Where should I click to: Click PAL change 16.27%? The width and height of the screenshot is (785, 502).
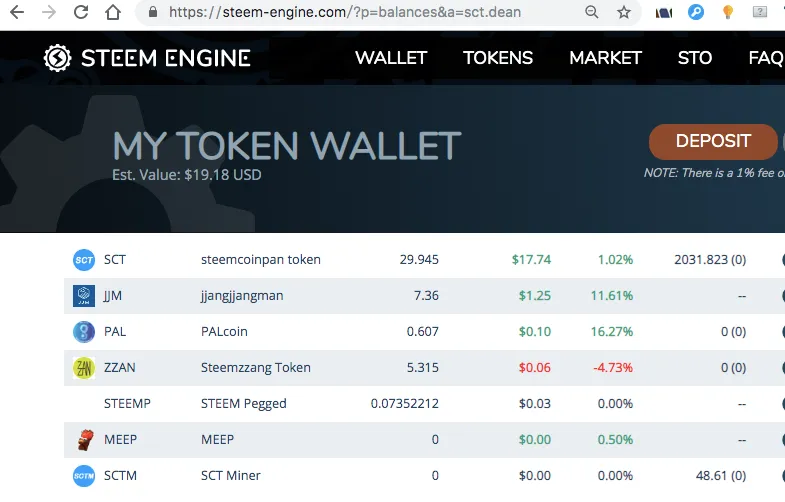click(x=612, y=332)
